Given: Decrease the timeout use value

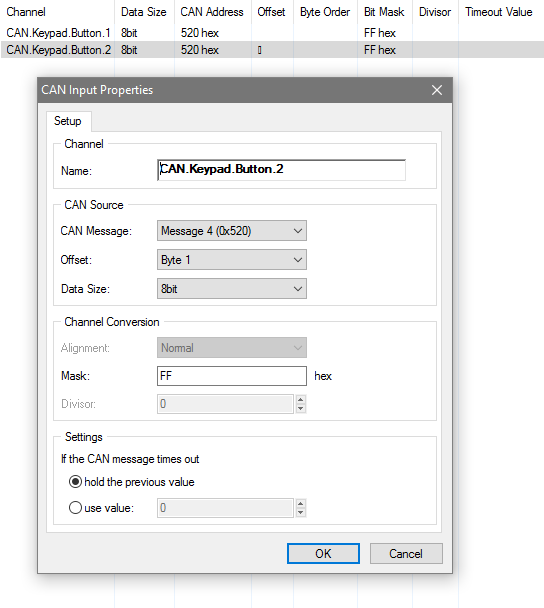Looking at the screenshot, I should 300,512.
